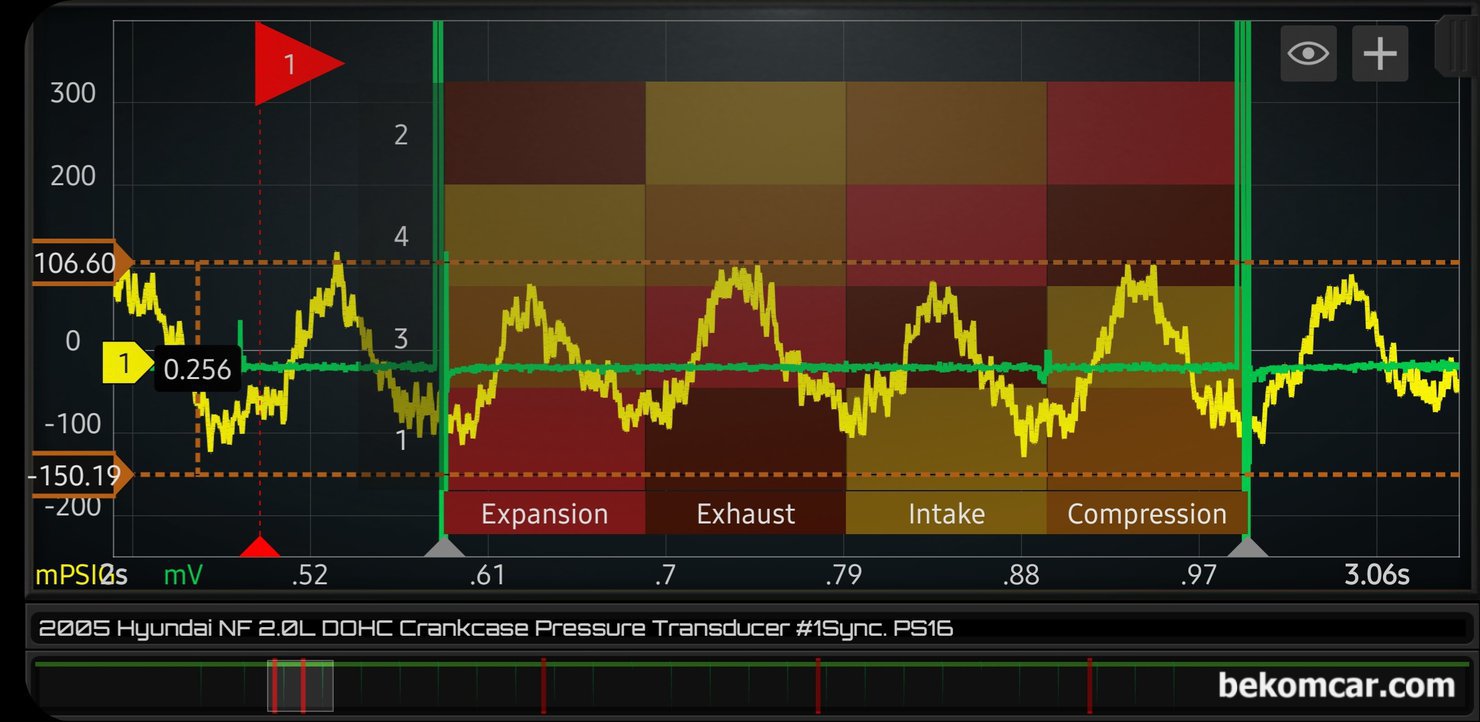
Task: Click cylinder 1 row label
Action: [x=401, y=440]
